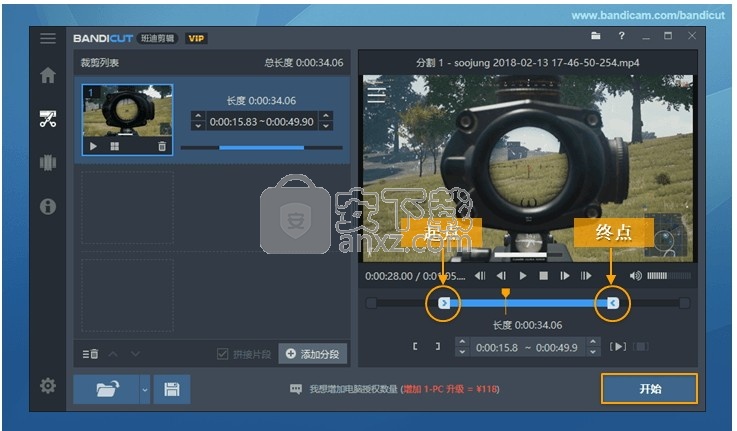Click the 0:00:28.00 current time readout
The width and height of the screenshot is (737, 431).
coord(389,276)
